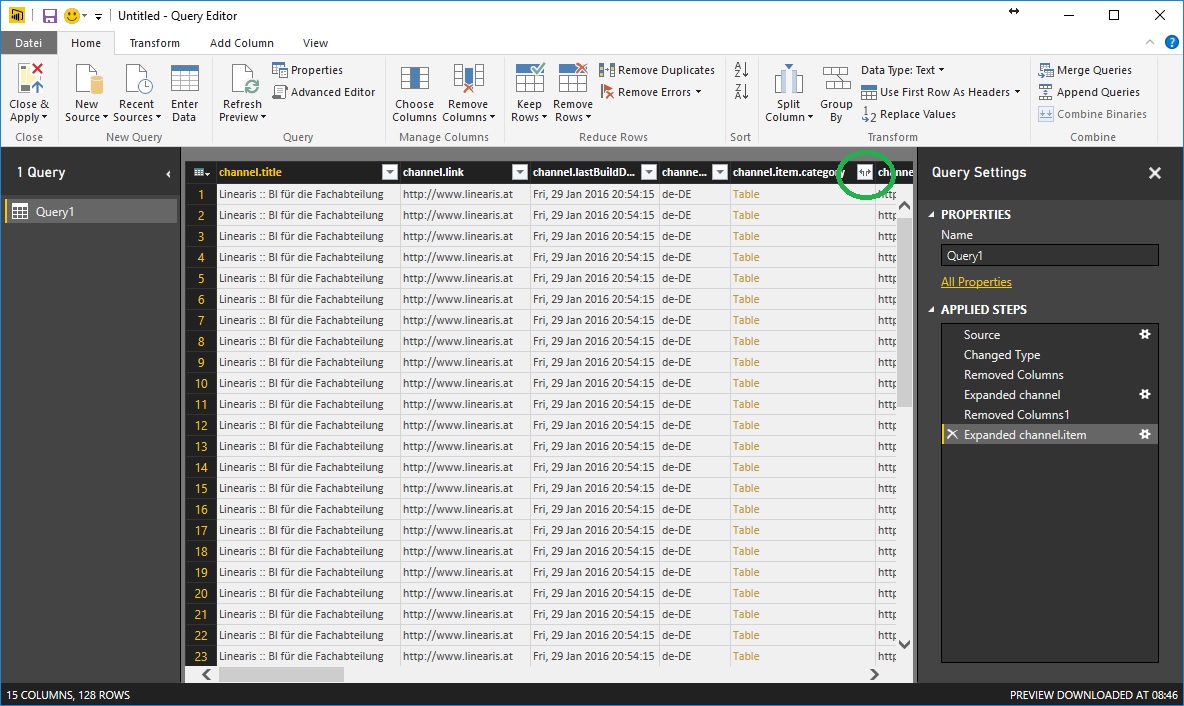Switch to the Transform ribbon tab
The width and height of the screenshot is (1184, 706).
pyautogui.click(x=154, y=43)
